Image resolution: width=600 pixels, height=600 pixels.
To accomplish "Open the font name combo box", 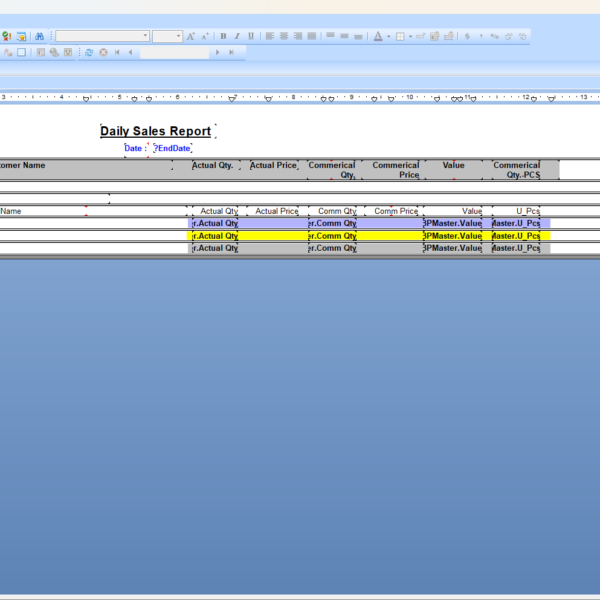I will coord(102,36).
